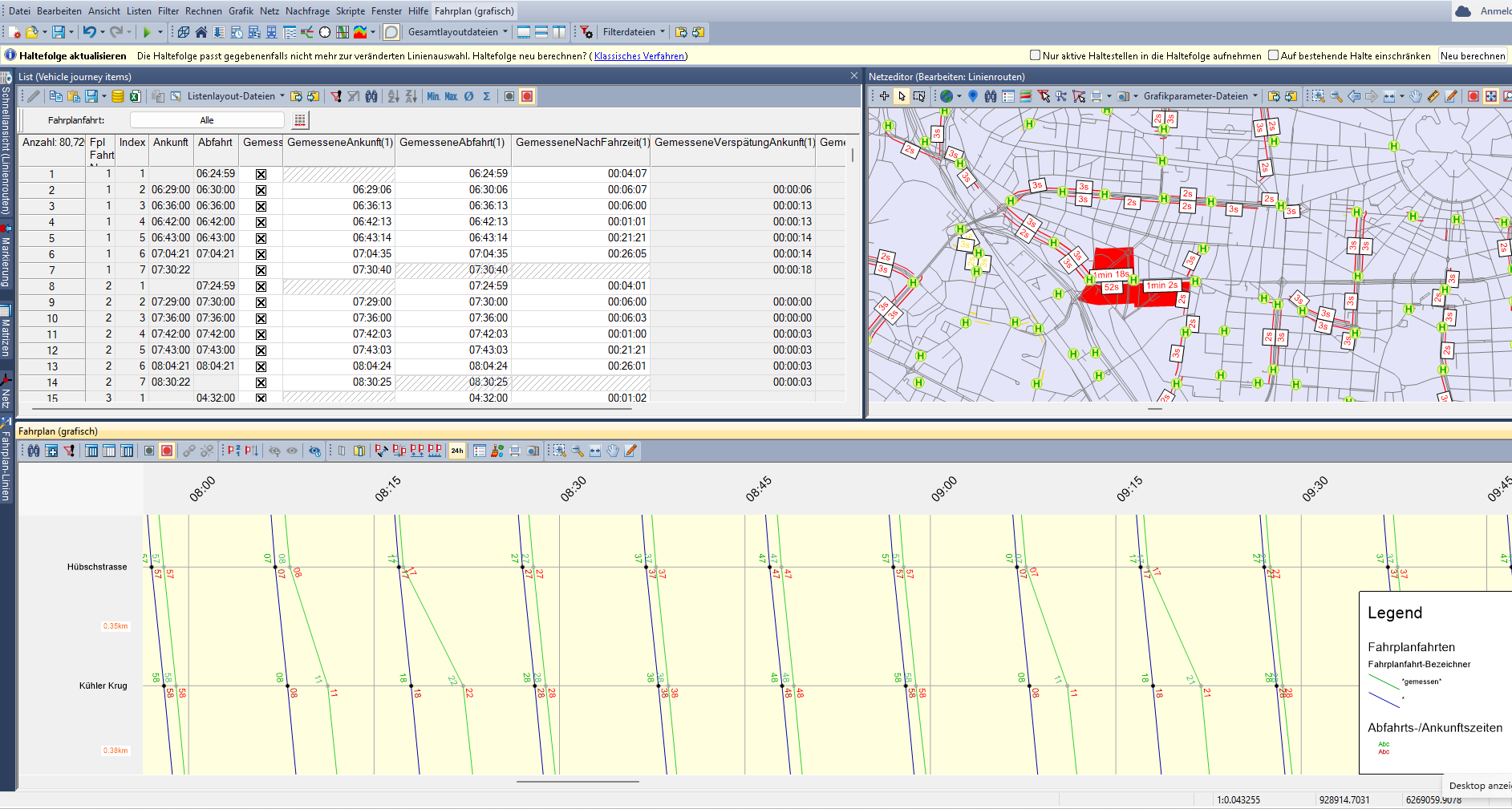
Task: Open the Rechnen menu
Action: coord(203,11)
